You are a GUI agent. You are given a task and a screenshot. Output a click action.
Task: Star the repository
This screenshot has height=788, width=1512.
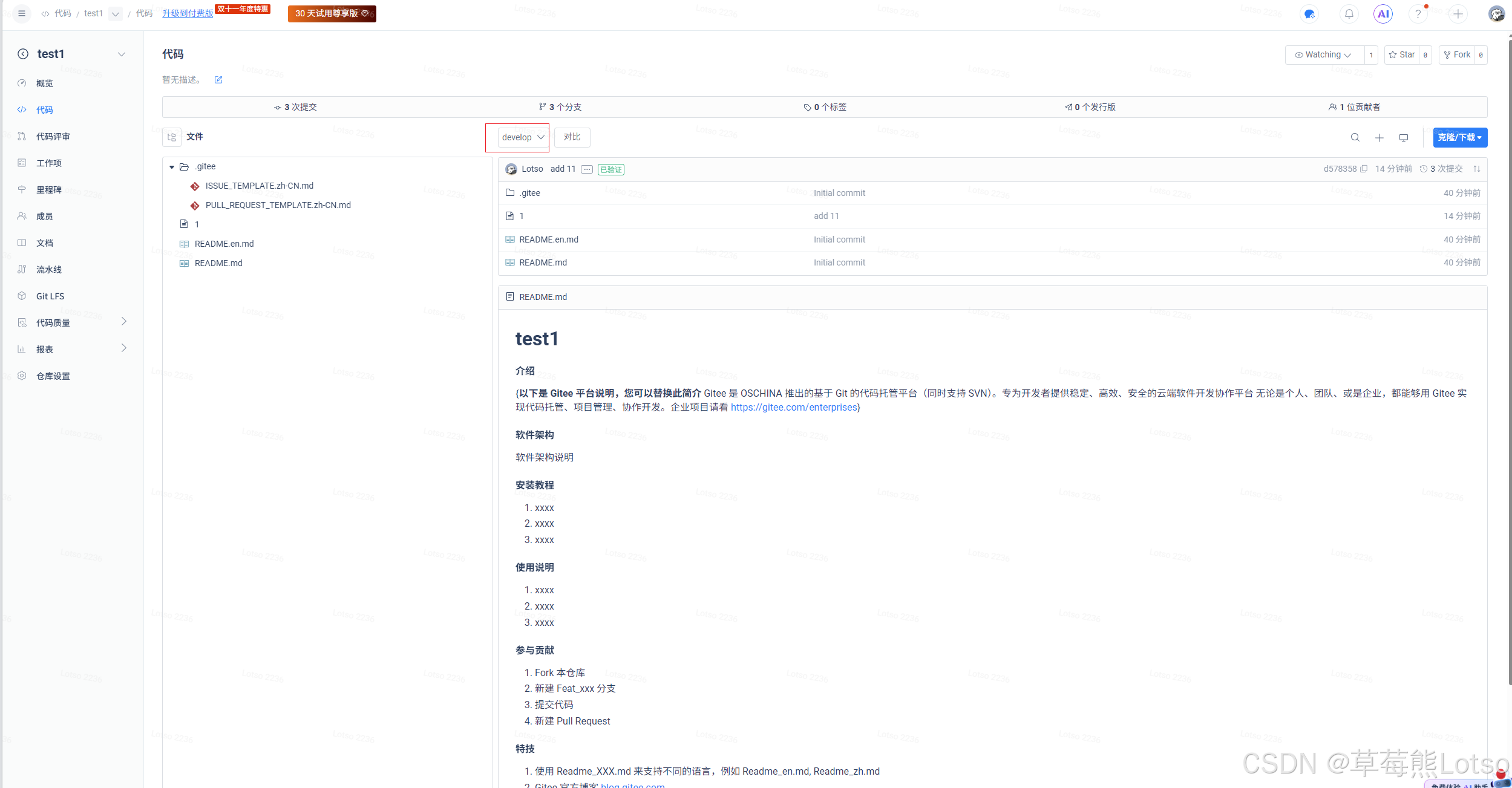pyautogui.click(x=1402, y=55)
